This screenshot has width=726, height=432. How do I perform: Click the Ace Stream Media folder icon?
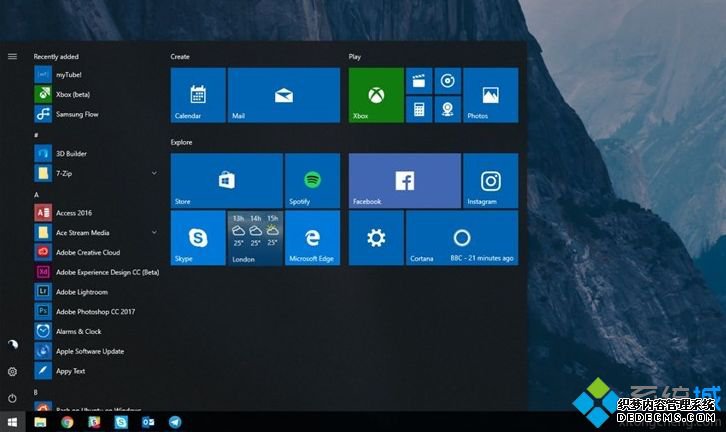43,233
